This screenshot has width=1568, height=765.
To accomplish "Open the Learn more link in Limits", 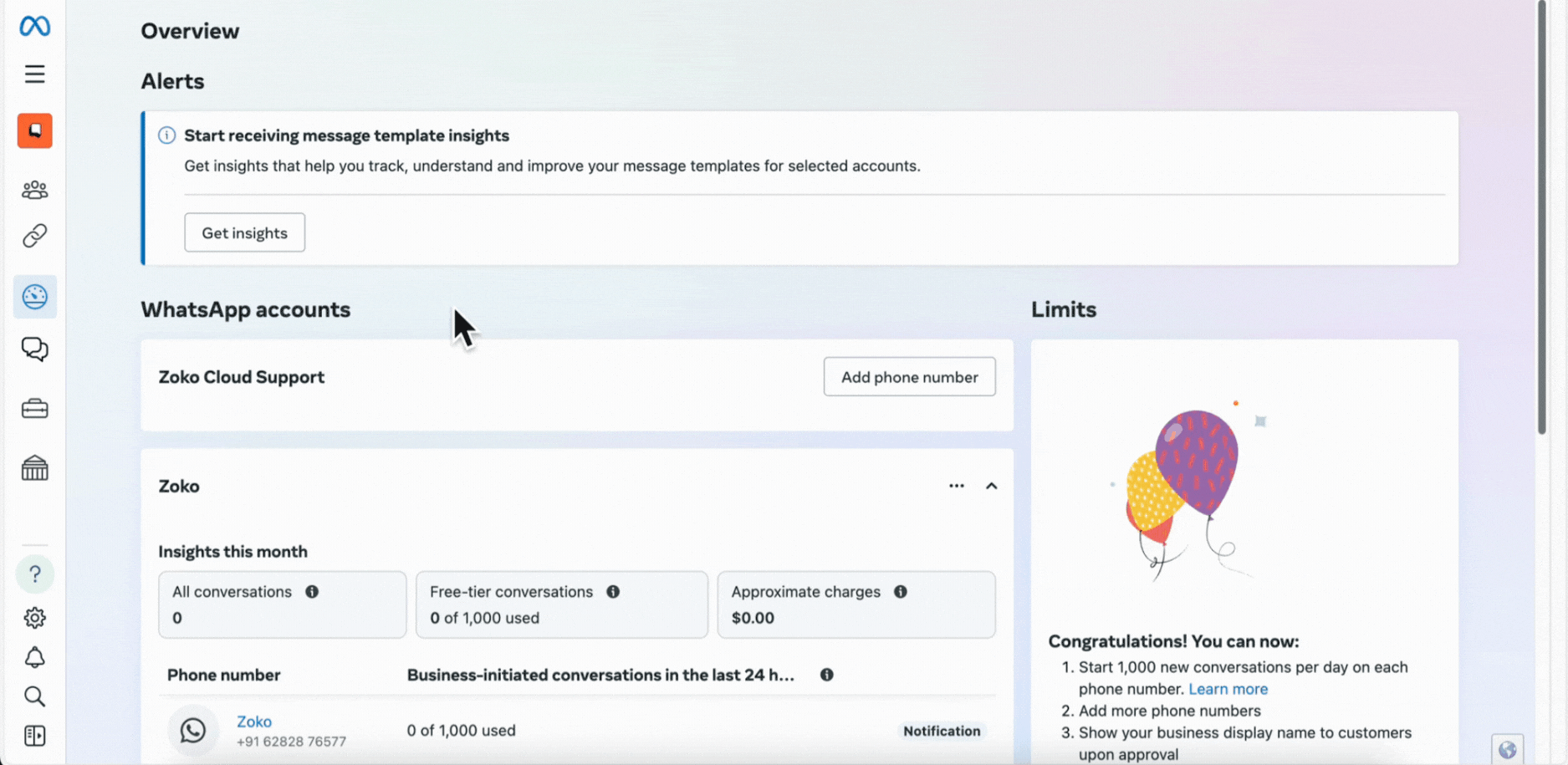I will pyautogui.click(x=1228, y=689).
